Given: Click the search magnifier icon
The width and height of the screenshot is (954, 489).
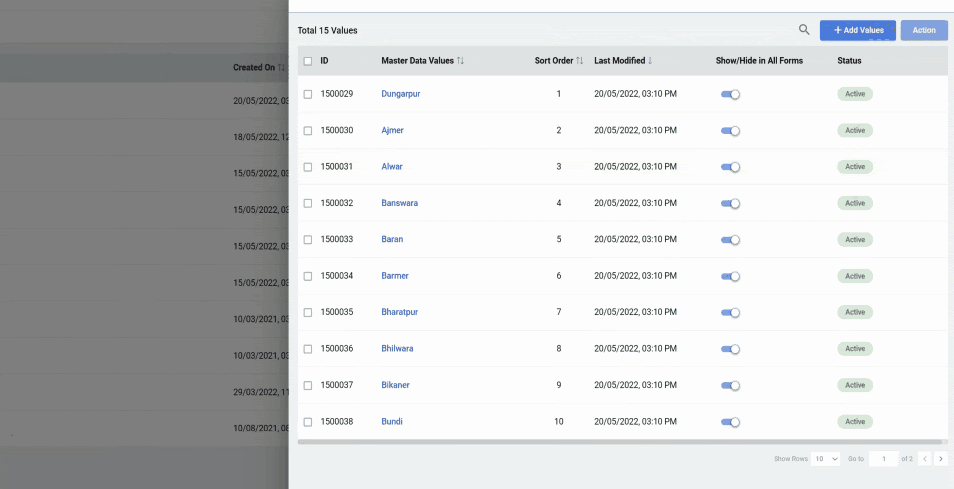Looking at the screenshot, I should click(x=804, y=30).
